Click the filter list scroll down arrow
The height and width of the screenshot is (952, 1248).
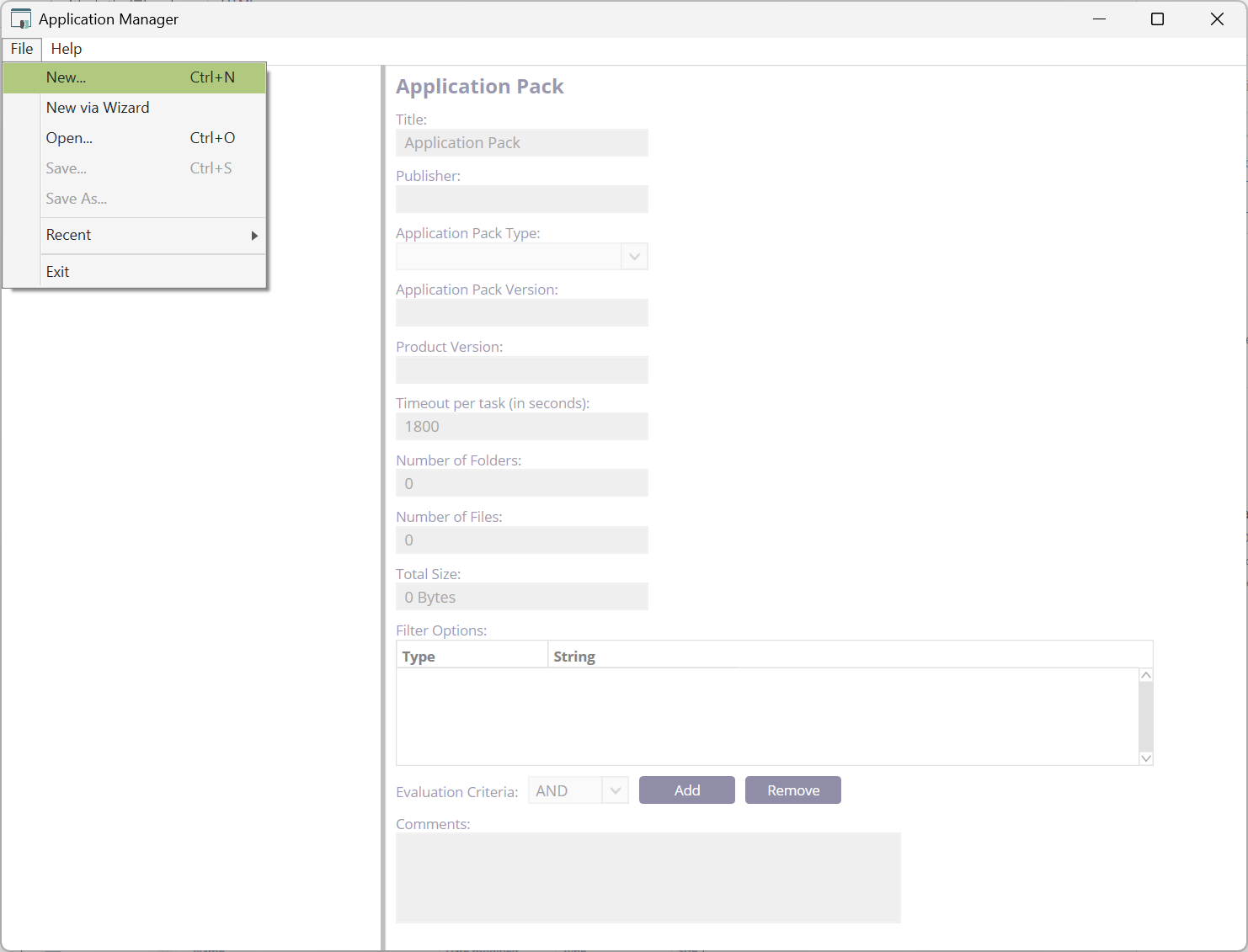[1145, 758]
